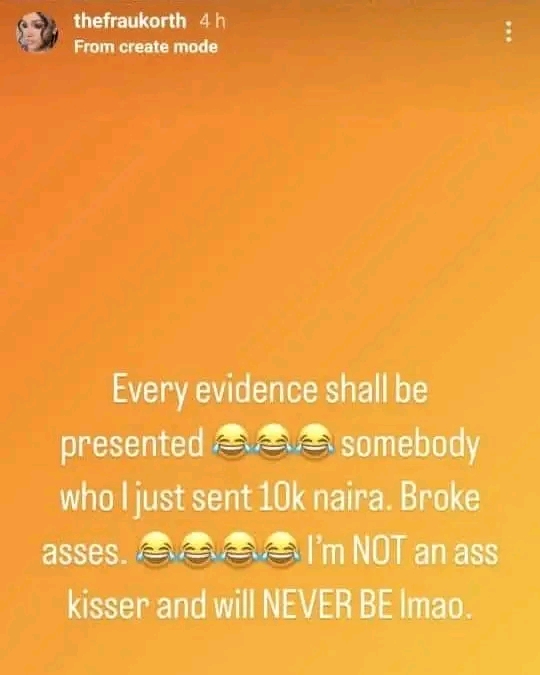The image size is (540, 675).
Task: Click first laughing emoji after 'asses.'
Action: (155, 550)
